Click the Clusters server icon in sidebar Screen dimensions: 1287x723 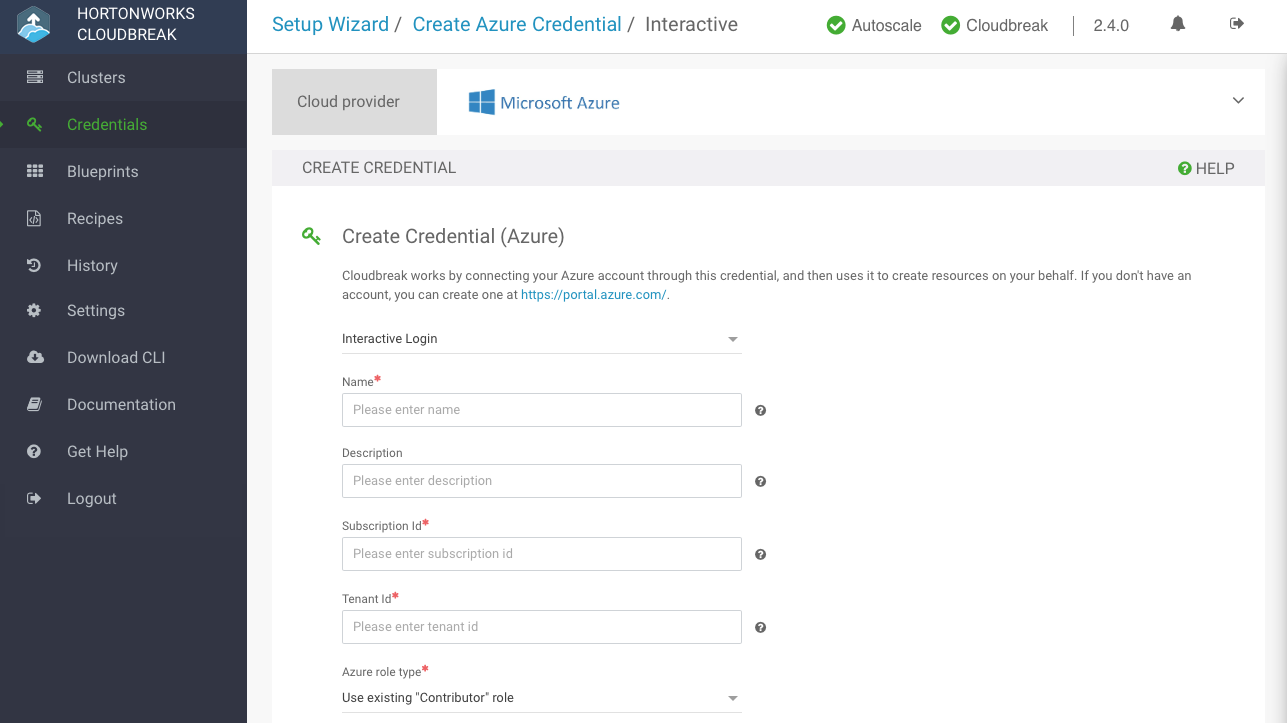click(35, 77)
